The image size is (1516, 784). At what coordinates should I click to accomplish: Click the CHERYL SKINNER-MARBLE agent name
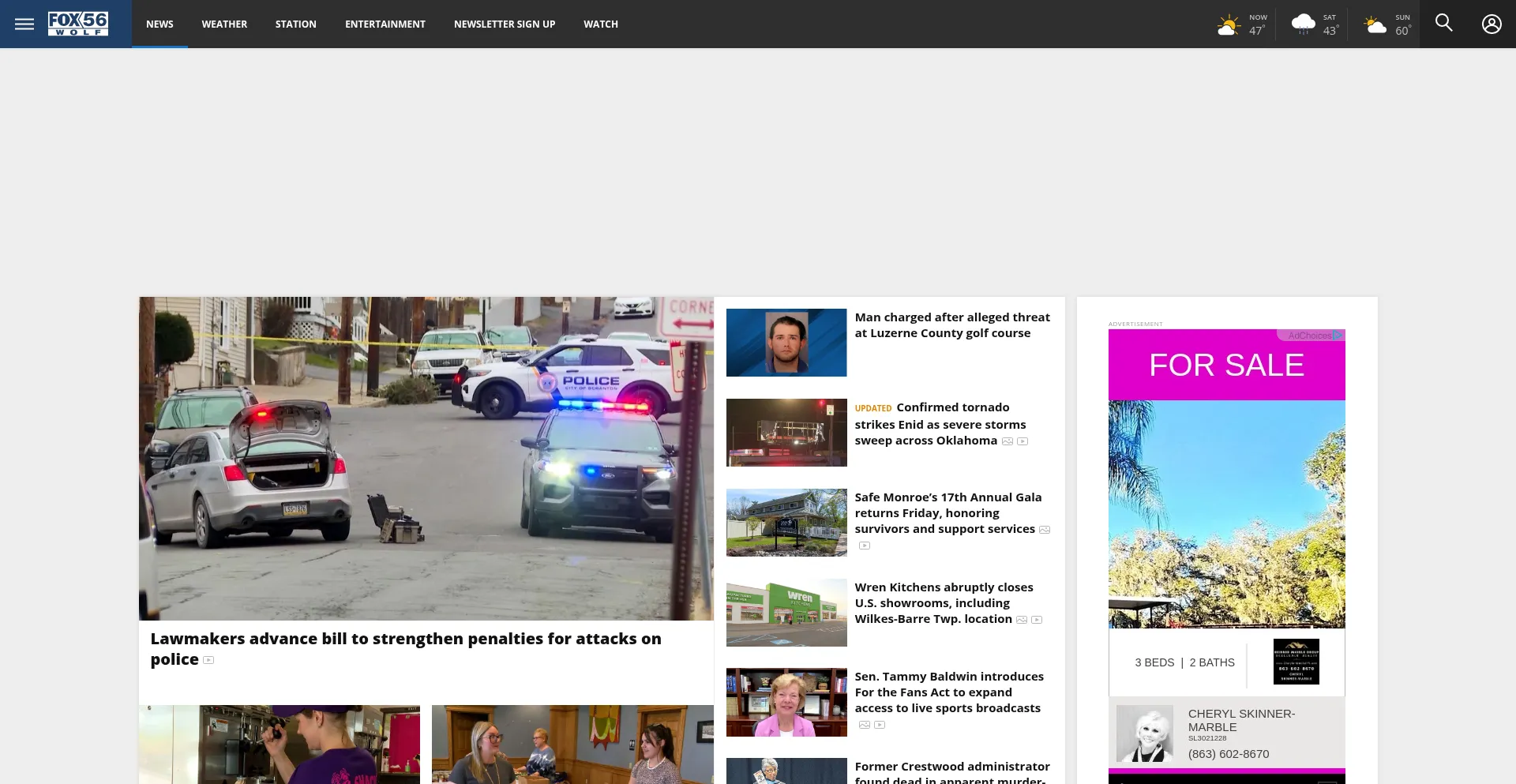pyautogui.click(x=1241, y=720)
